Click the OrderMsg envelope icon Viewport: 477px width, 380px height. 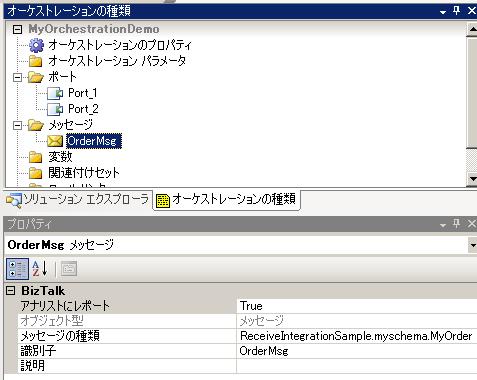[x=55, y=141]
